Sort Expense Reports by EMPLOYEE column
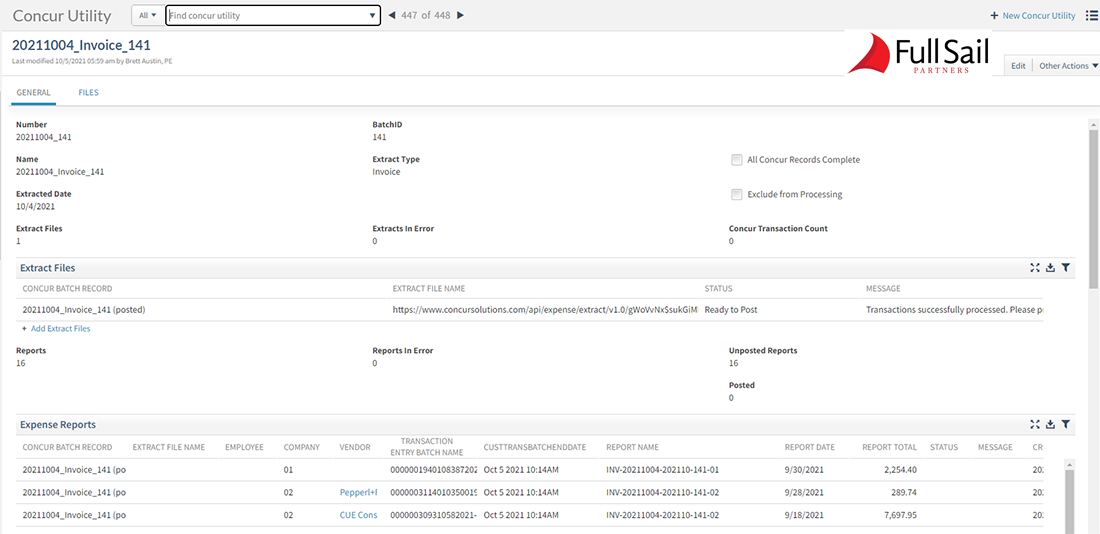 click(x=244, y=447)
